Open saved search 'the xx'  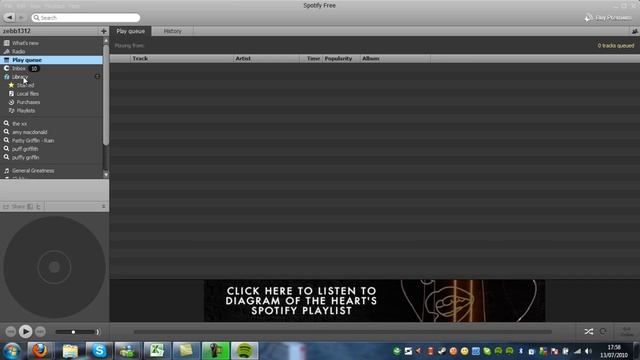coord(19,124)
